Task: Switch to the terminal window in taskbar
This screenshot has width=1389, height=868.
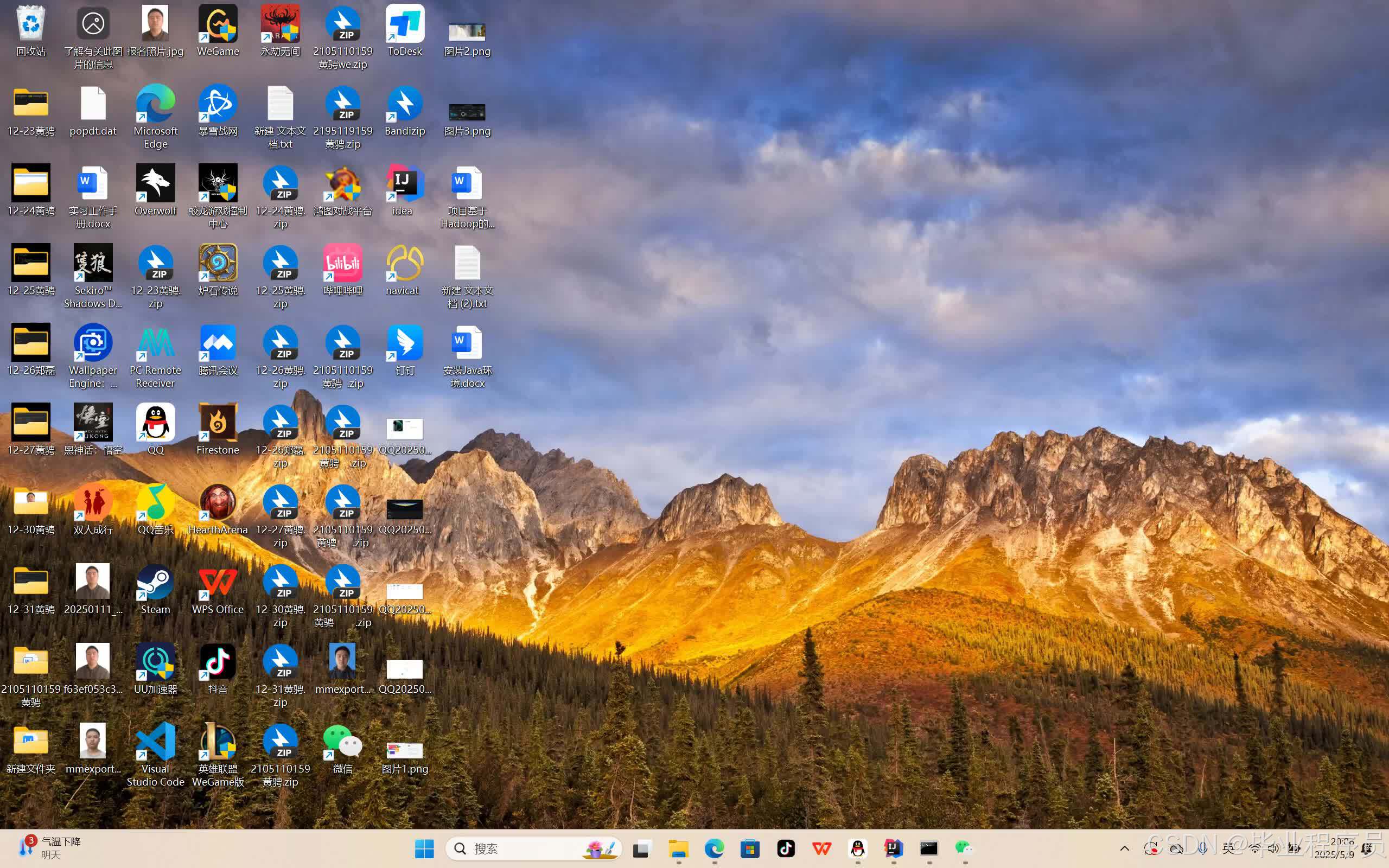Action: tap(929, 848)
